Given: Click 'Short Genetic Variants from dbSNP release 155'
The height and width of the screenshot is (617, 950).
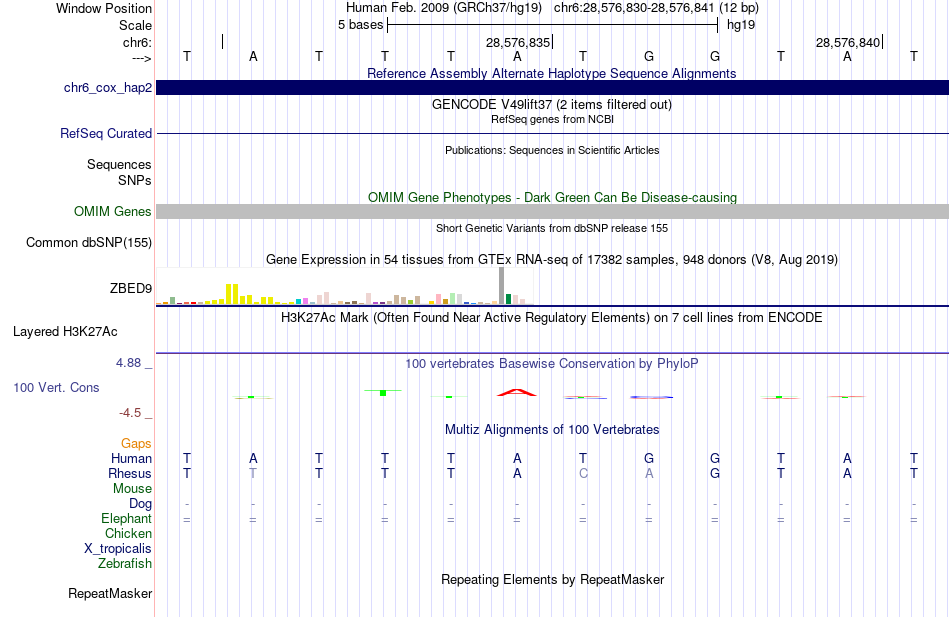Looking at the screenshot, I should pos(552,228).
